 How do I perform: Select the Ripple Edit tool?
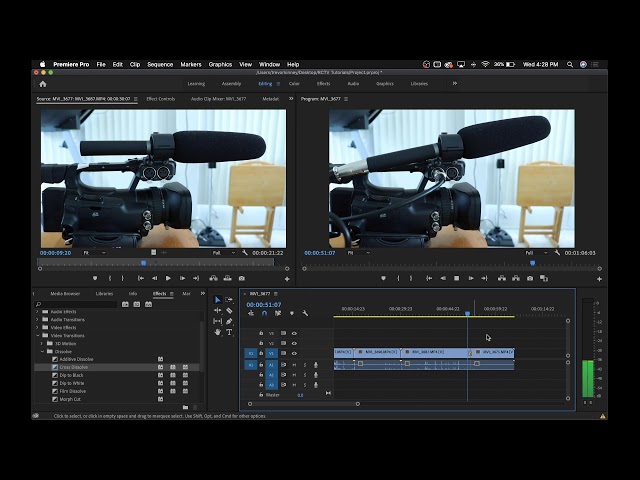click(218, 311)
